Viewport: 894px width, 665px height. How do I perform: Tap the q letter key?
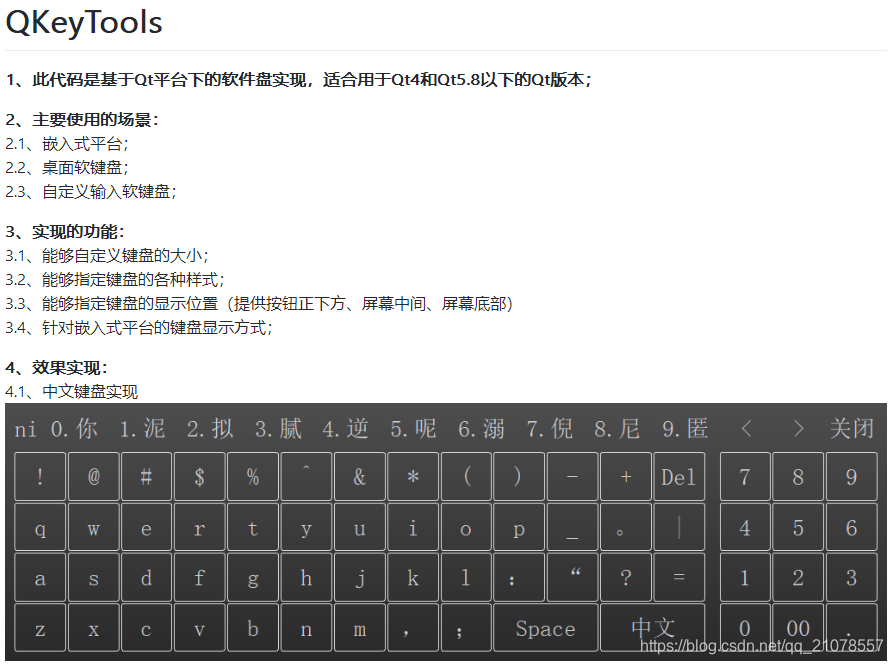click(x=40, y=527)
